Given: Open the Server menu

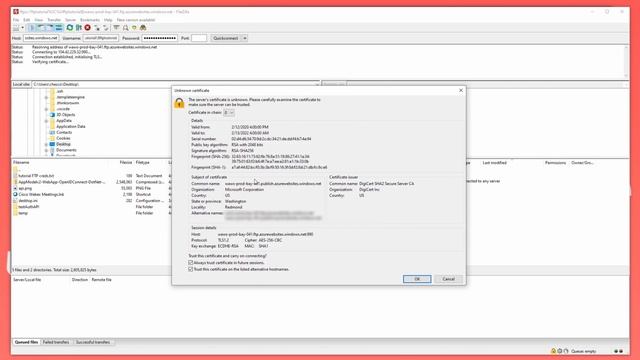Looking at the screenshot, I should (x=70, y=20).
